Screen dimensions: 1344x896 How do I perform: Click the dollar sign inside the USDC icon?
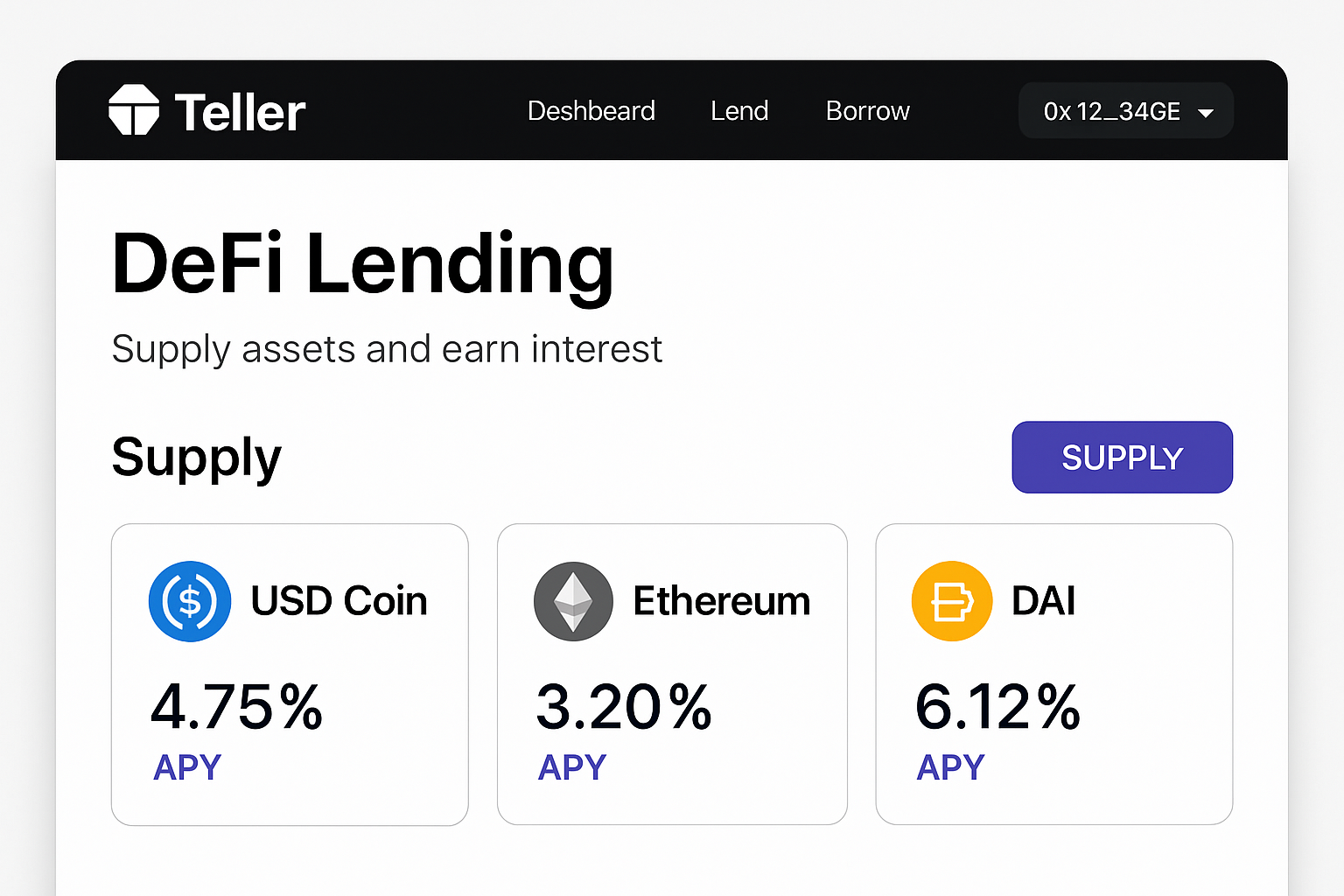point(189,601)
